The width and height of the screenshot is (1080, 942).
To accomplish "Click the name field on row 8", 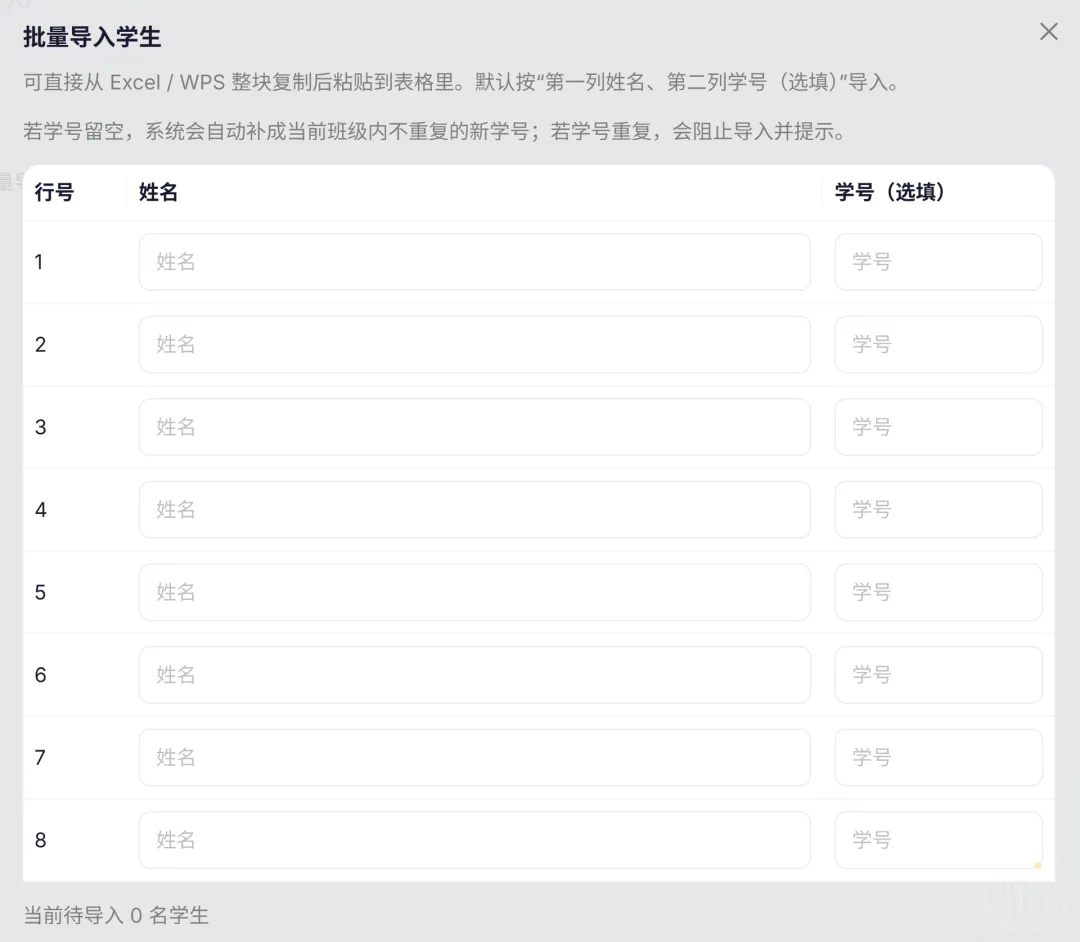I will [475, 840].
